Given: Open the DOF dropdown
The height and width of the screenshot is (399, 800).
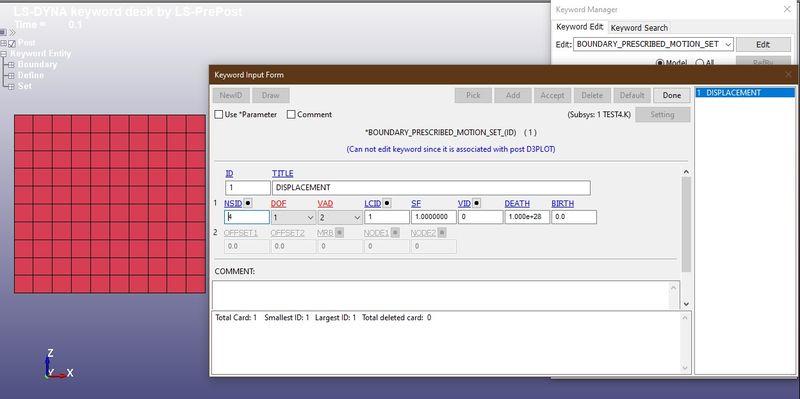Looking at the screenshot, I should [293, 217].
